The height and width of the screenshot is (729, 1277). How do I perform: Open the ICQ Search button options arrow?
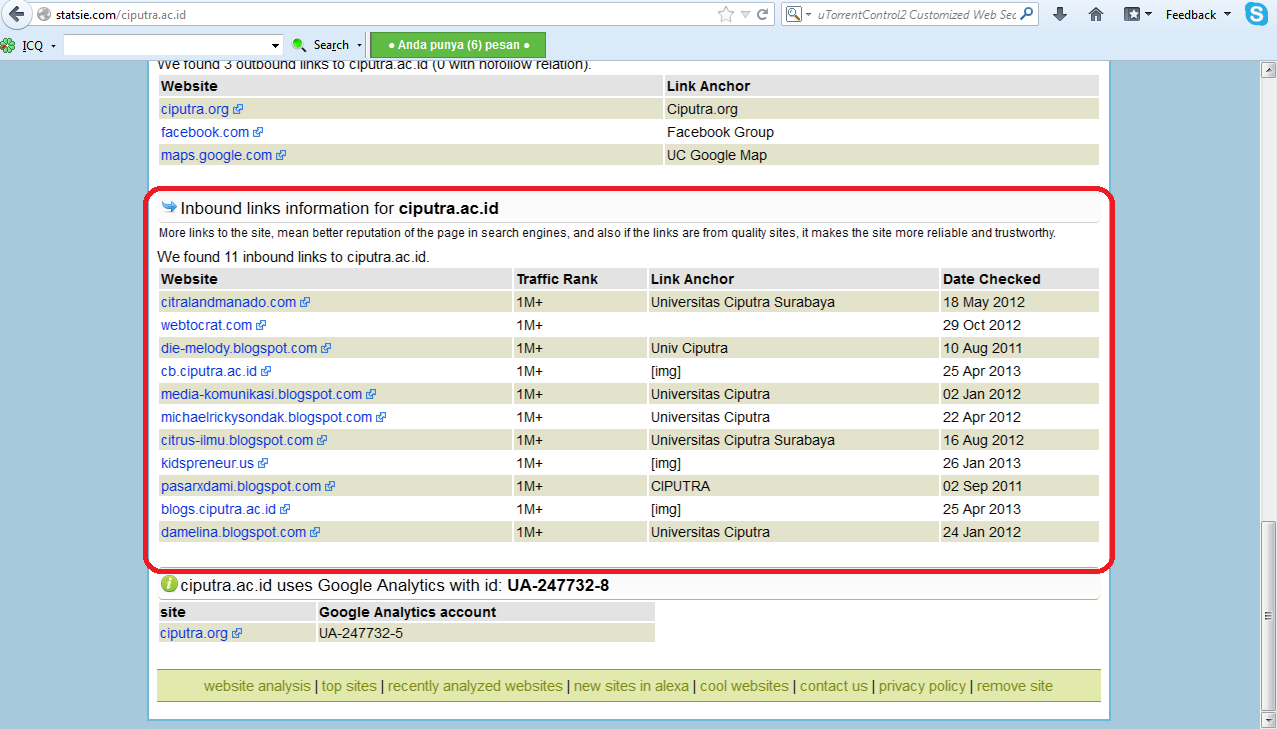click(x=359, y=45)
